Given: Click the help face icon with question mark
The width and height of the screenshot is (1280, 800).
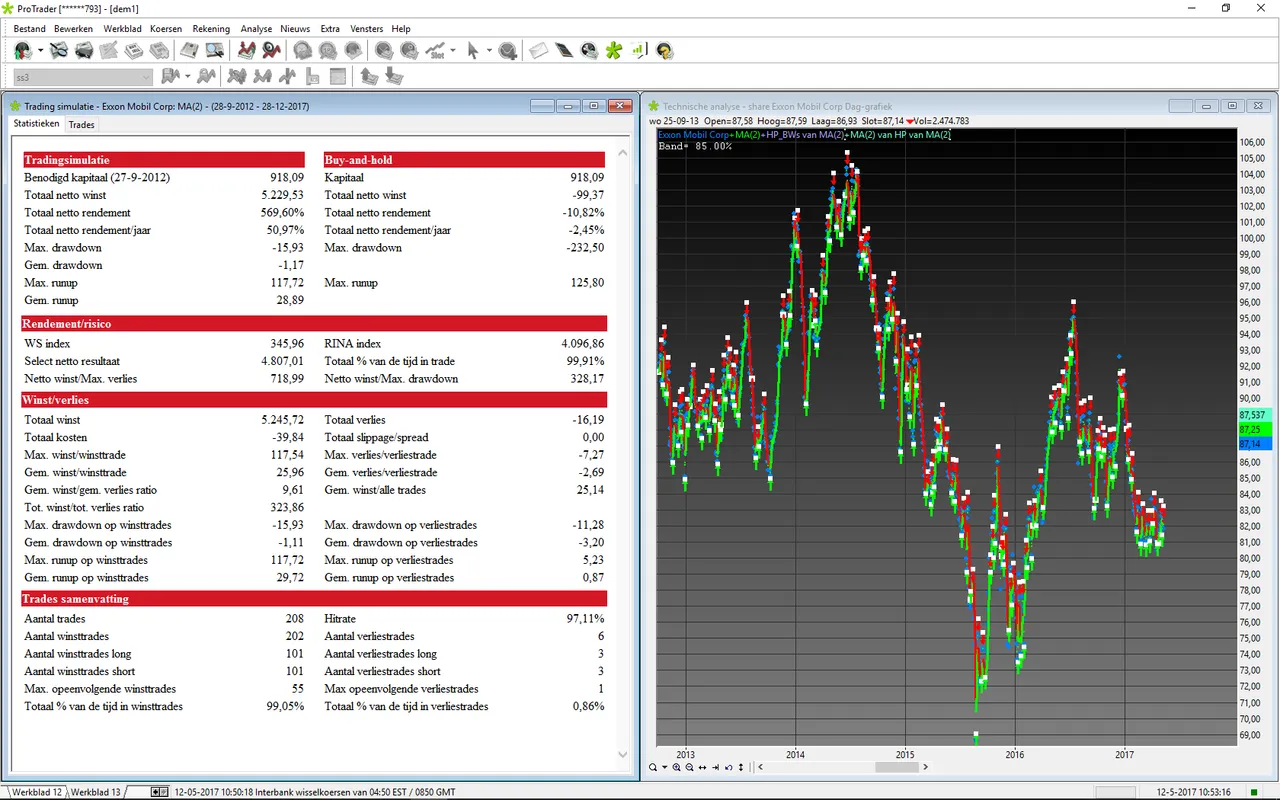Looking at the screenshot, I should click(x=664, y=50).
